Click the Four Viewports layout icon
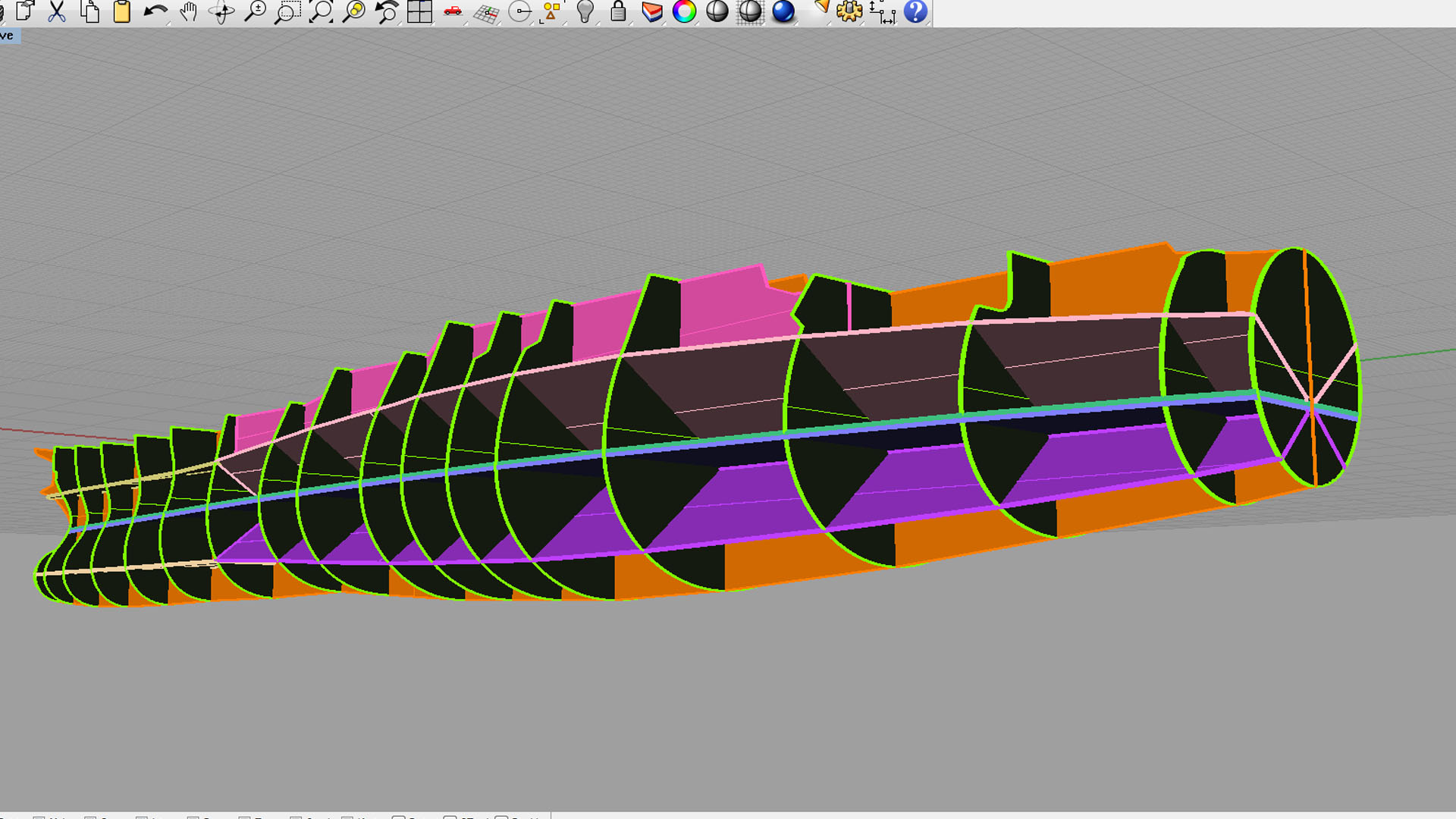This screenshot has width=1456, height=819. tap(419, 11)
